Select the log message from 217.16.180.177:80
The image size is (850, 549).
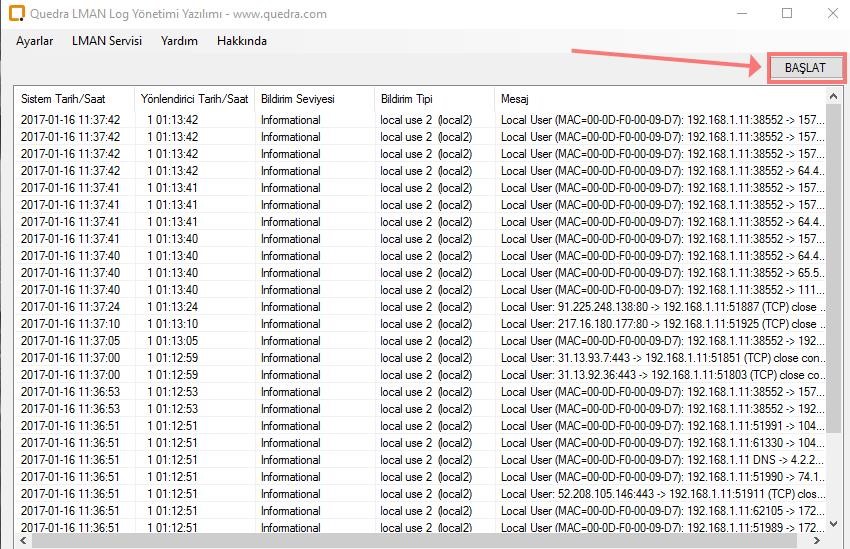pyautogui.click(x=658, y=324)
